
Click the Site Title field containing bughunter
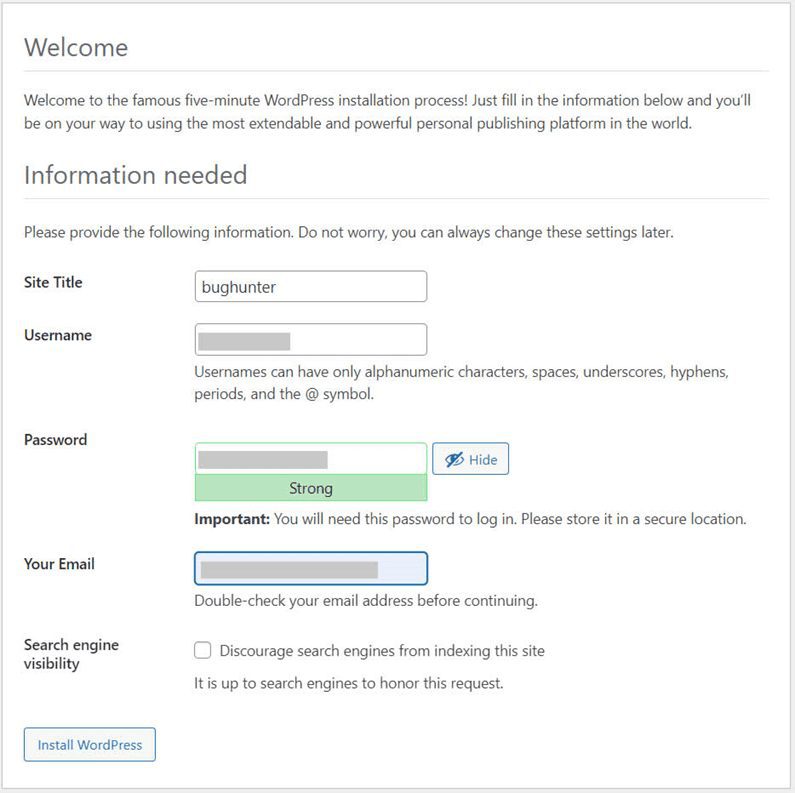click(x=311, y=286)
